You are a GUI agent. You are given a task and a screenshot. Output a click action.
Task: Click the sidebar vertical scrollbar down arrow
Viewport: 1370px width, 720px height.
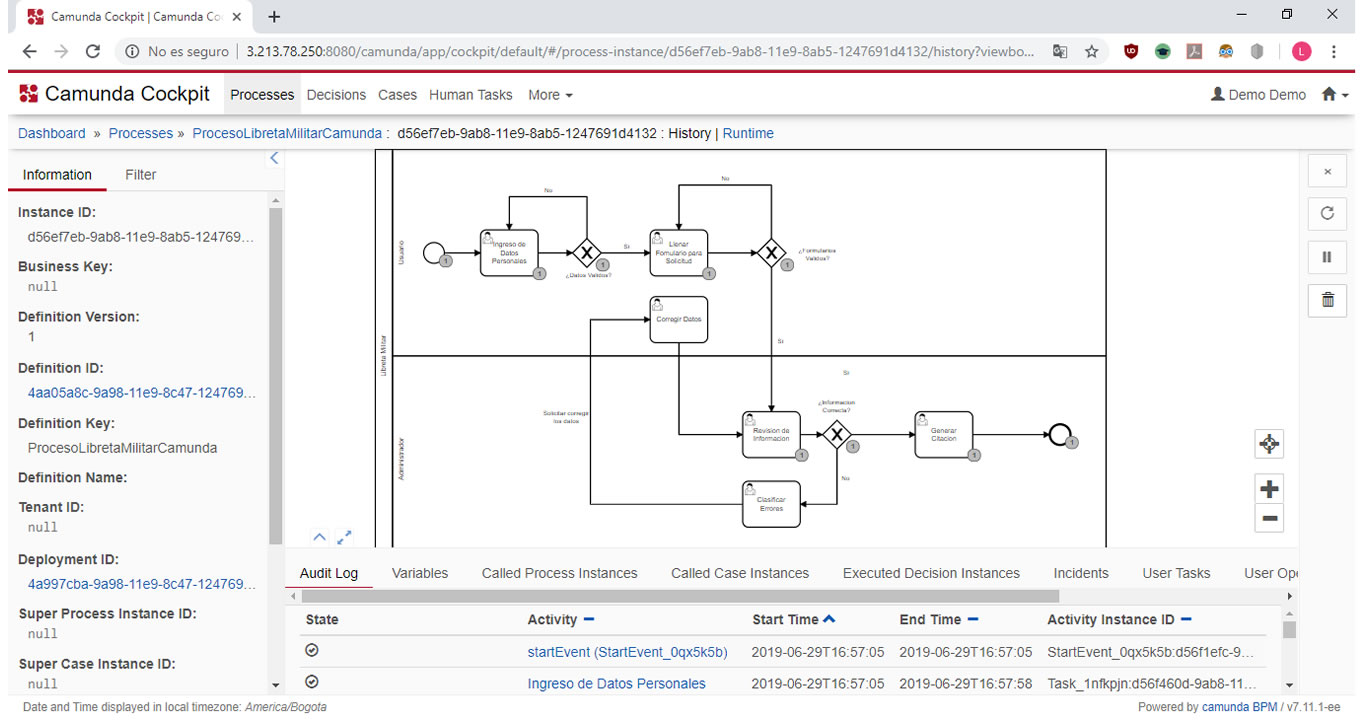coord(276,685)
